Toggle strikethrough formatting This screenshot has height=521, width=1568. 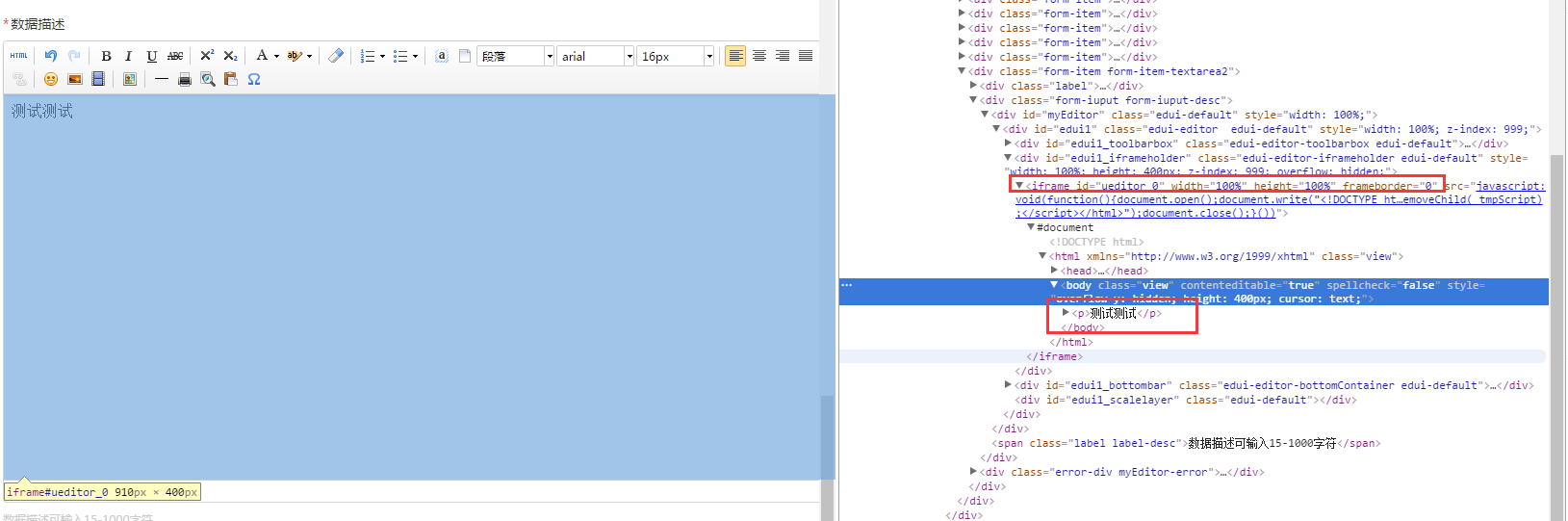click(x=175, y=56)
